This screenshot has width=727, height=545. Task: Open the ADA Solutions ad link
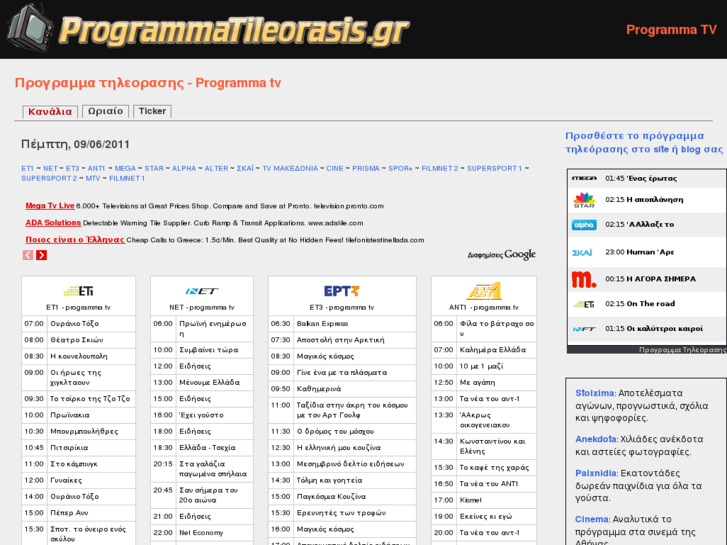pos(53,223)
